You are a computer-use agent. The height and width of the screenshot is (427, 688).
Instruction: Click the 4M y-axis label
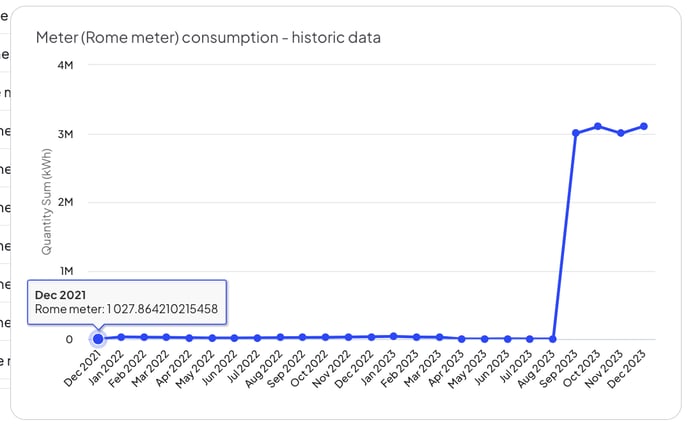tap(65, 65)
